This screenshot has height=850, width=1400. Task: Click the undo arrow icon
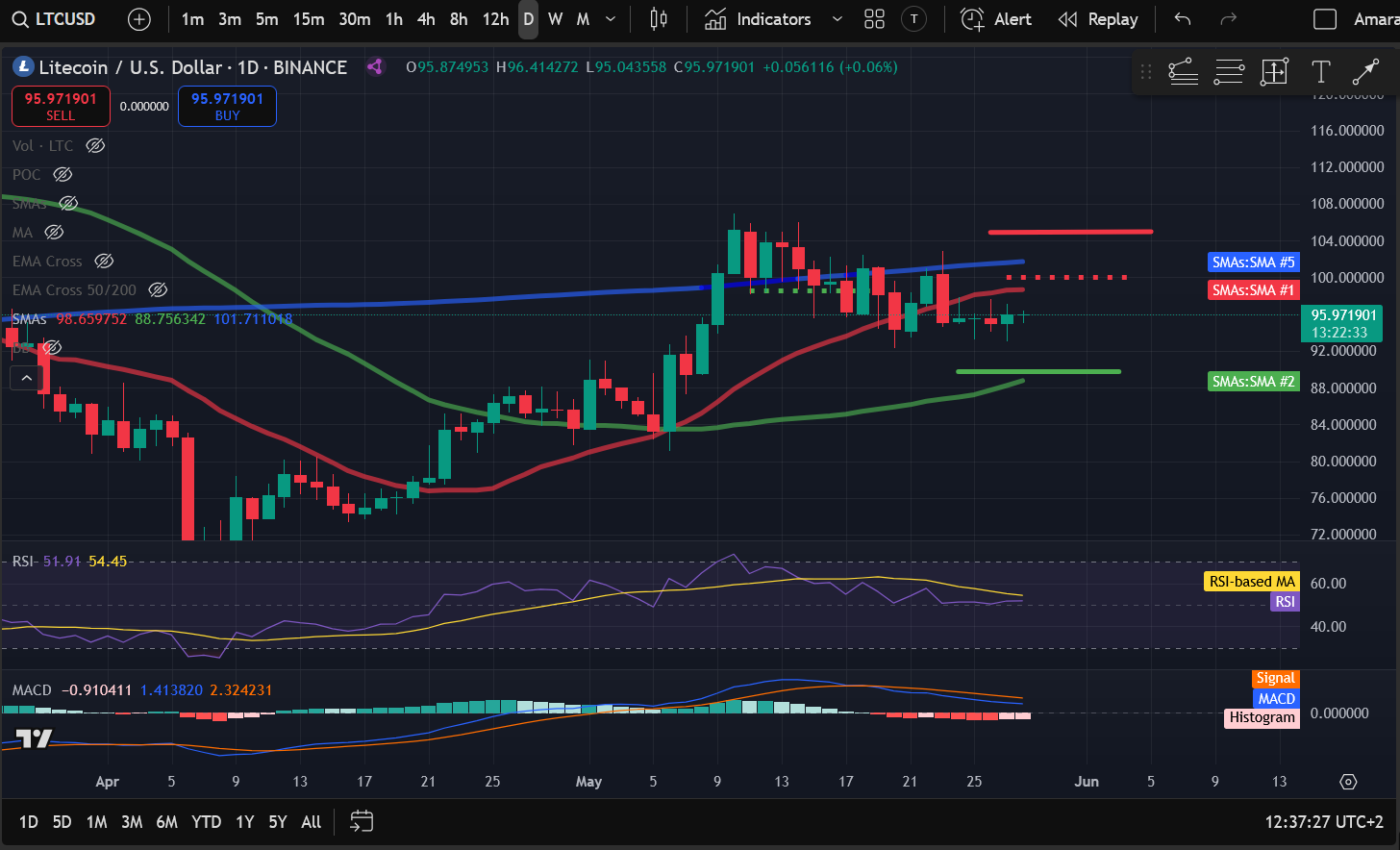coord(1183,19)
